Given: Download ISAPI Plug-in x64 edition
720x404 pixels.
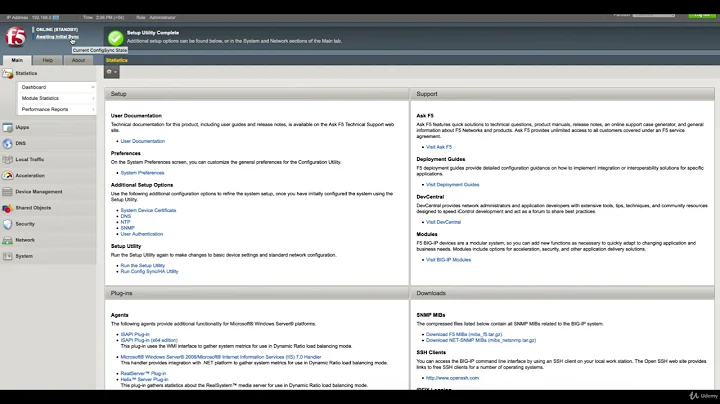Looking at the screenshot, I should point(149,341).
